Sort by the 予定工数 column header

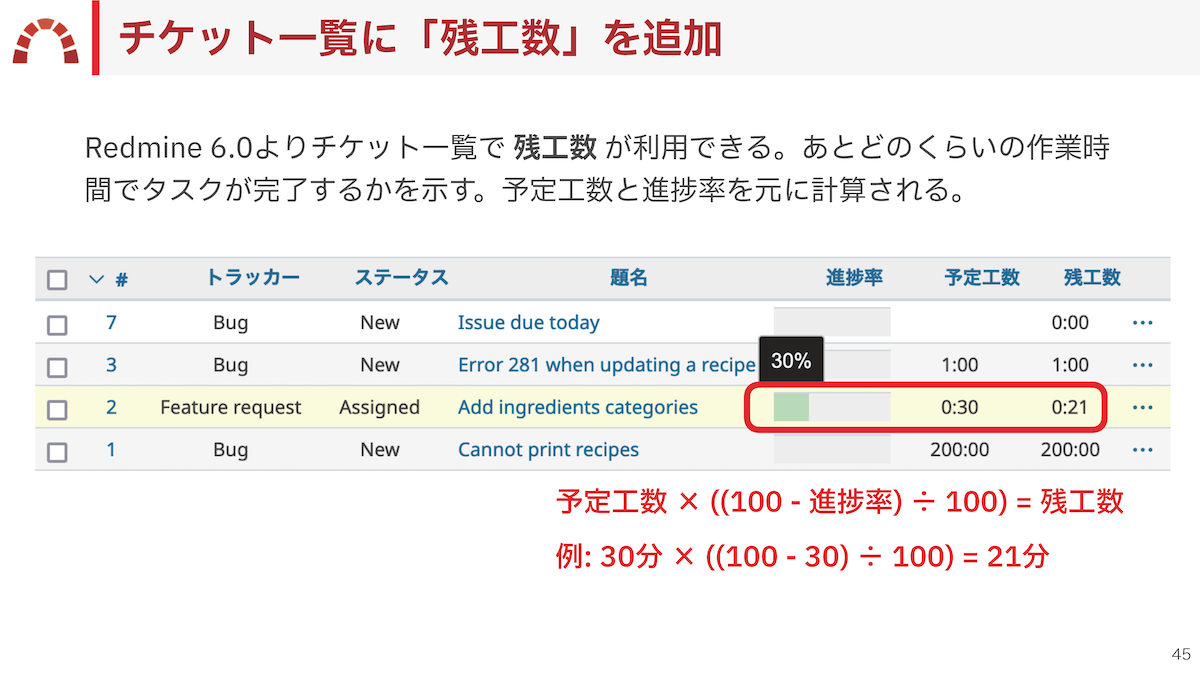pyautogui.click(x=981, y=278)
